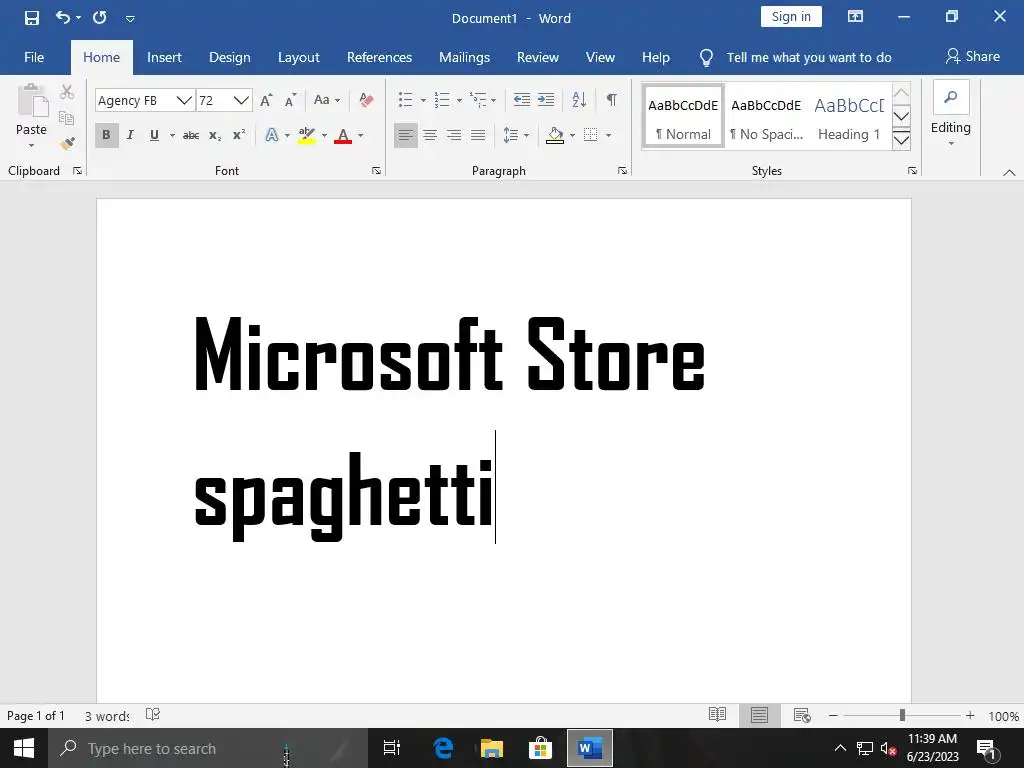Open Read Mode view in status bar
This screenshot has width=1024, height=768.
click(717, 715)
